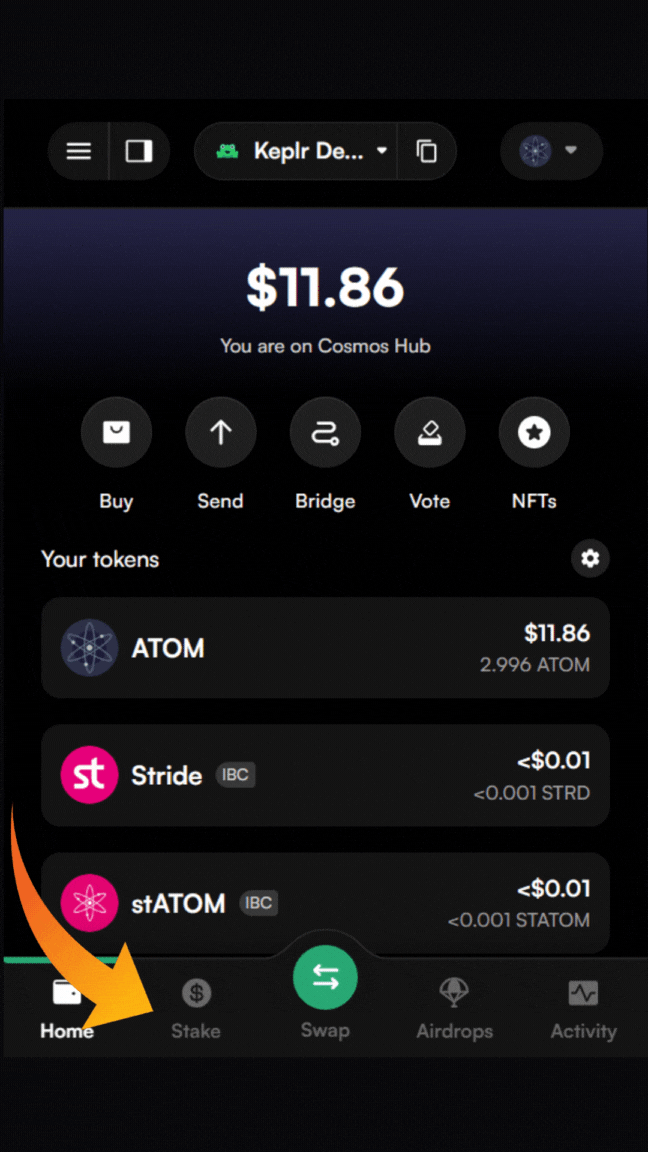Tap the Buy icon button
This screenshot has width=648, height=1152.
tap(116, 432)
